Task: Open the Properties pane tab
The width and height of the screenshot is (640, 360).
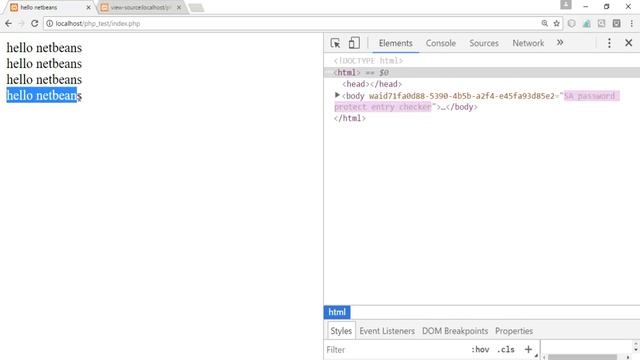Action: point(514,331)
